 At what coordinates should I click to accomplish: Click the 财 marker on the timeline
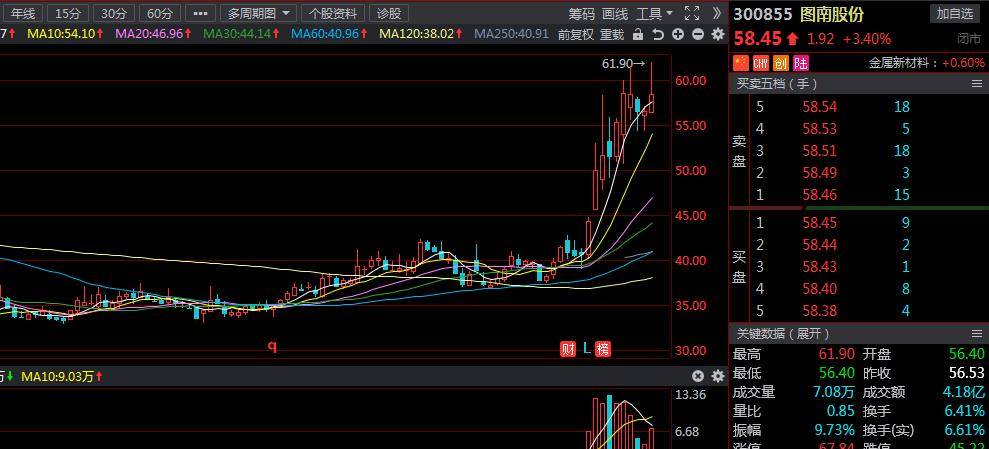[568, 348]
